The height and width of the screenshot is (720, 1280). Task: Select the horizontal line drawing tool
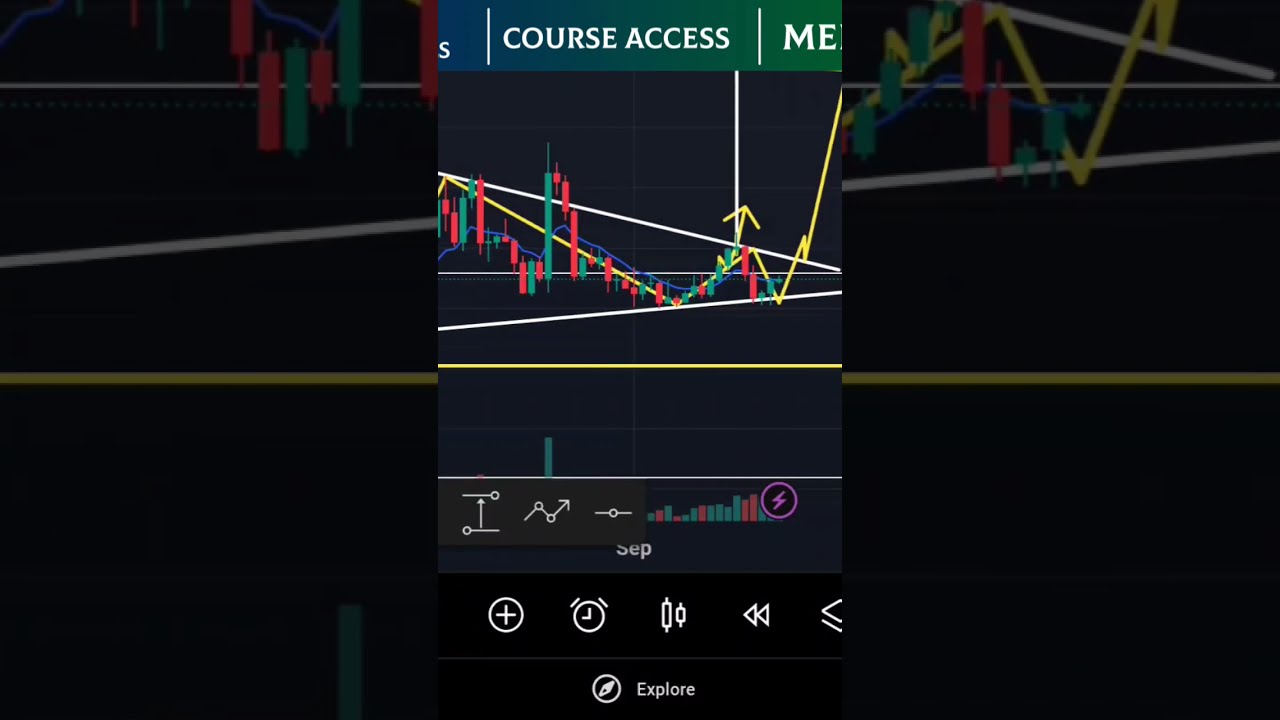pos(613,513)
